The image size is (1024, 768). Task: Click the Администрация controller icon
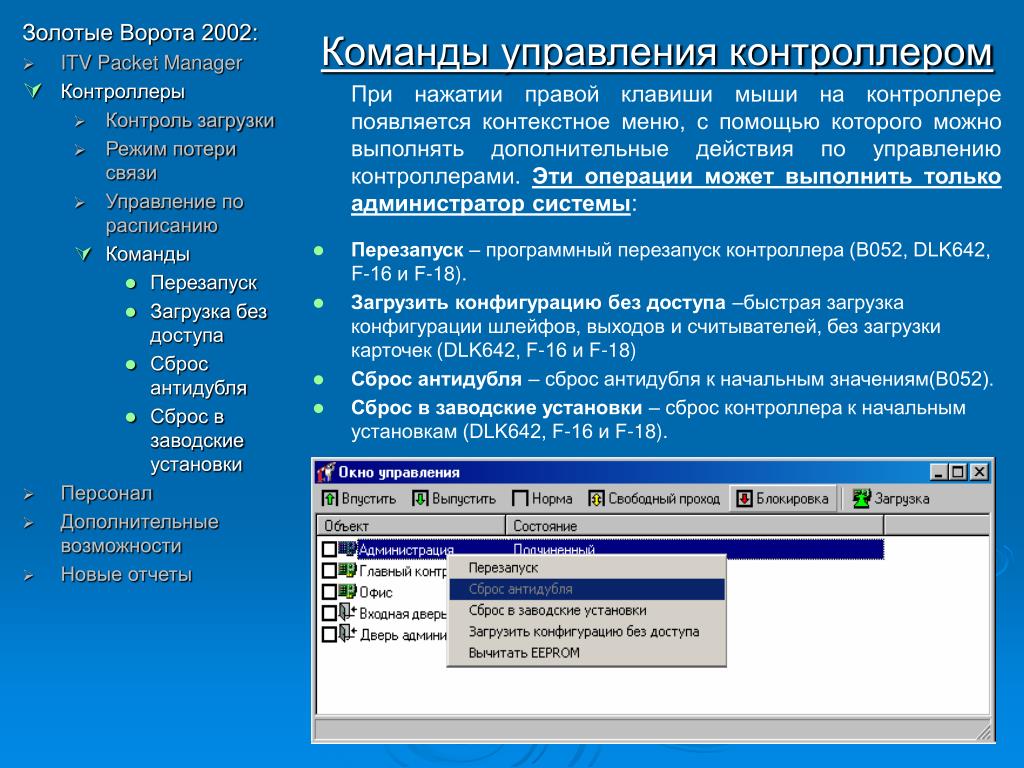click(x=347, y=549)
